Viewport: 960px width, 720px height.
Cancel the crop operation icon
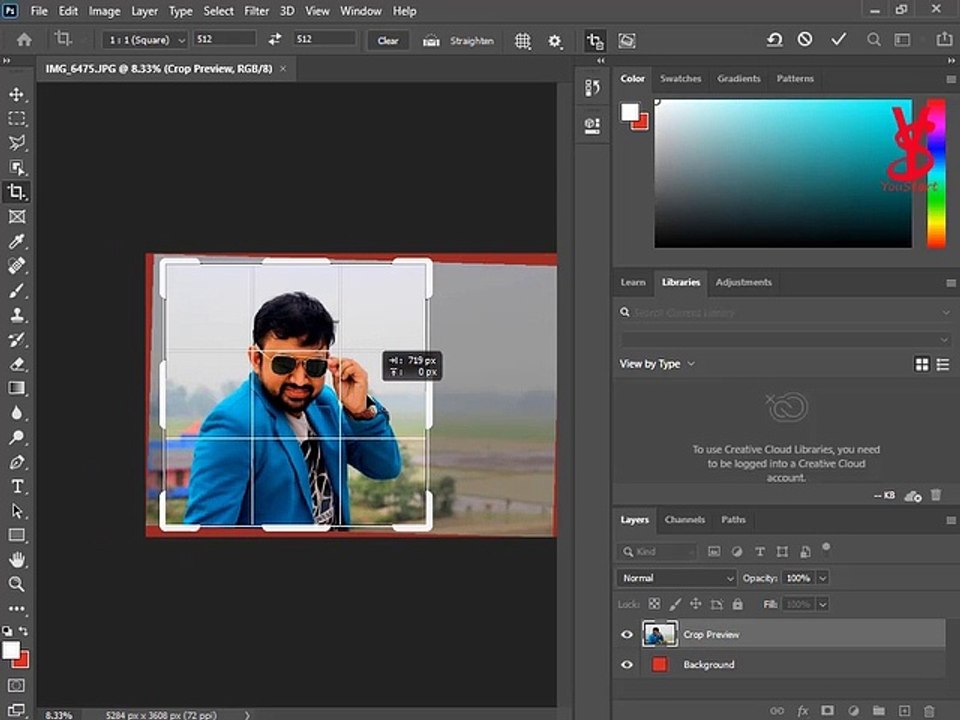pyautogui.click(x=805, y=40)
